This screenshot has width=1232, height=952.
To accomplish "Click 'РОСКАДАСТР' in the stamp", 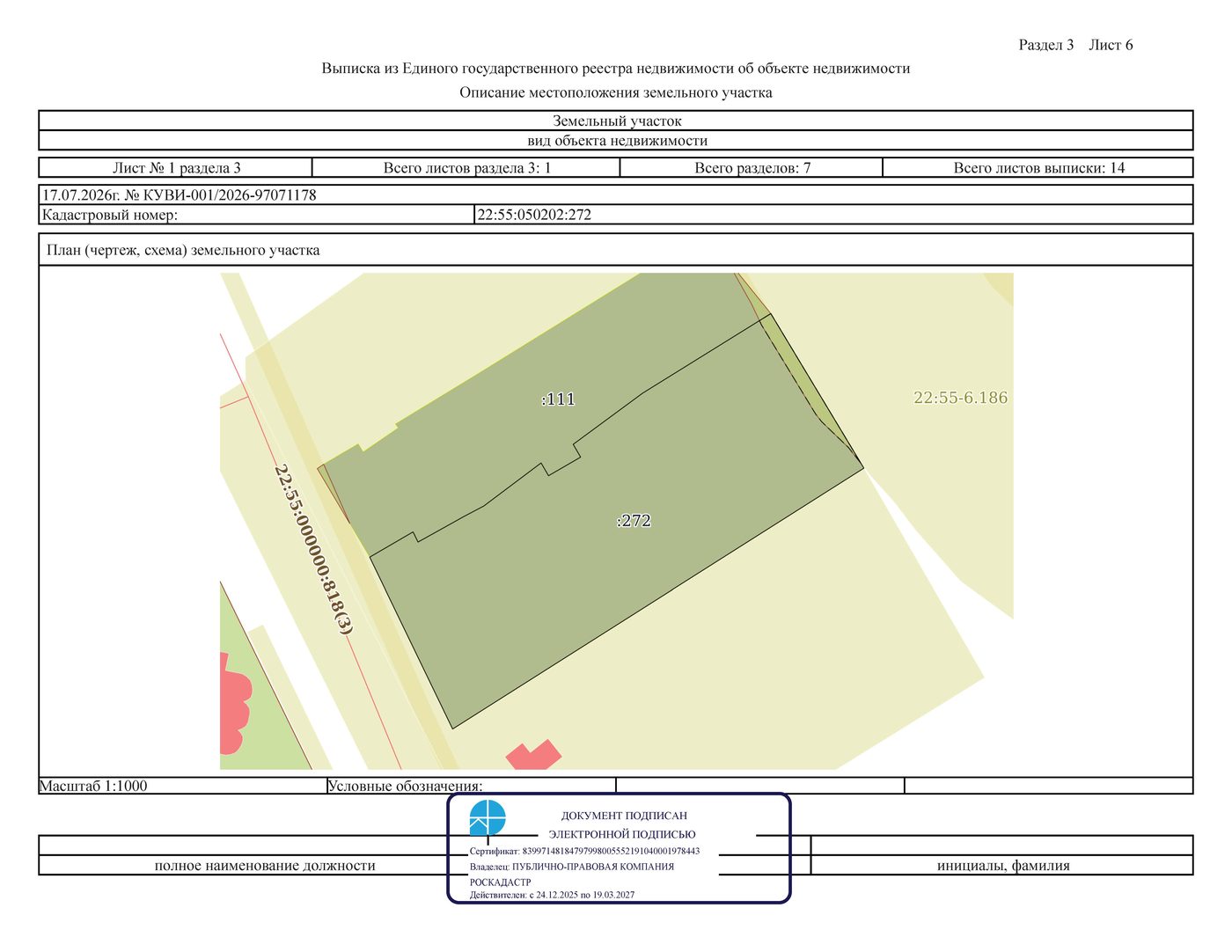I will click(x=500, y=882).
